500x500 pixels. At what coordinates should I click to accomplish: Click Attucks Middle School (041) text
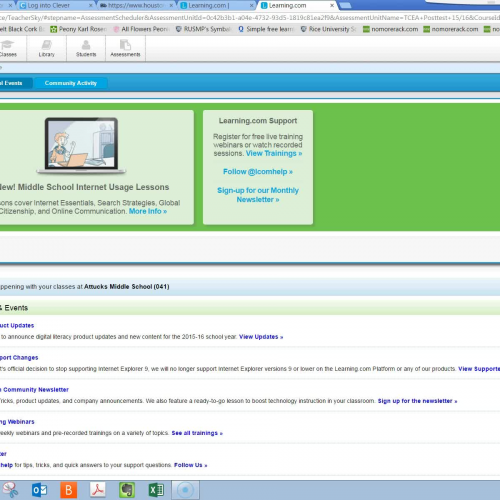[x=127, y=287]
